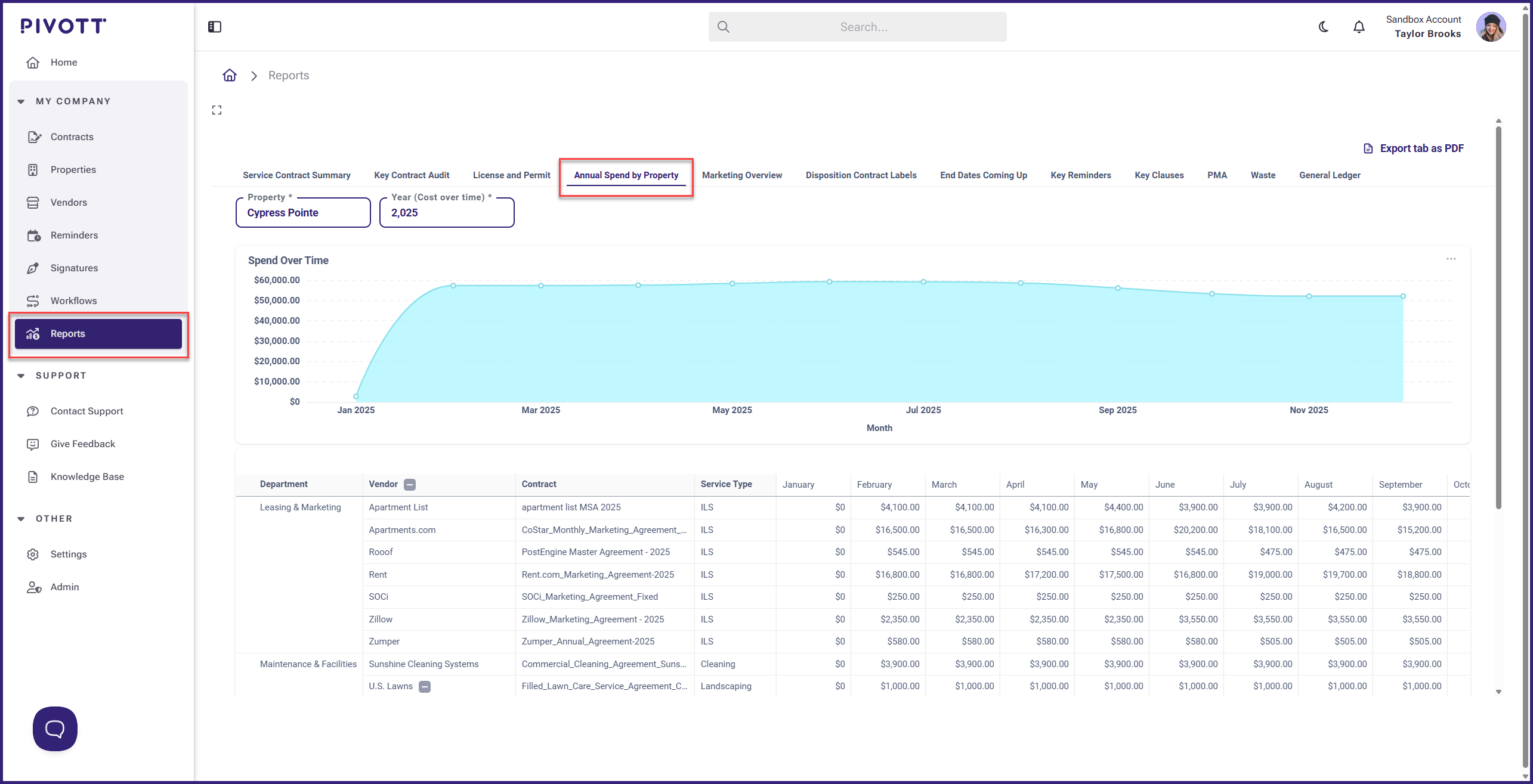Image resolution: width=1533 pixels, height=784 pixels.
Task: Switch to Marketing Overview tab
Action: [x=741, y=175]
